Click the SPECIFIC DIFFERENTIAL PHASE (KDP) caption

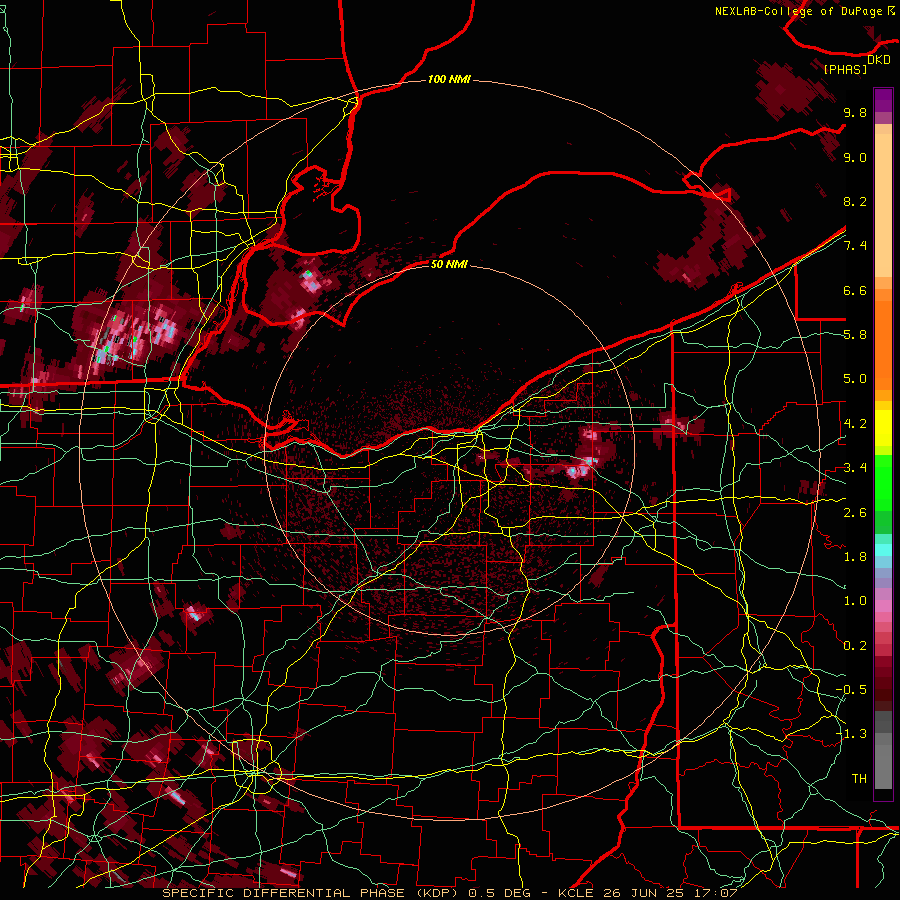(x=312, y=893)
